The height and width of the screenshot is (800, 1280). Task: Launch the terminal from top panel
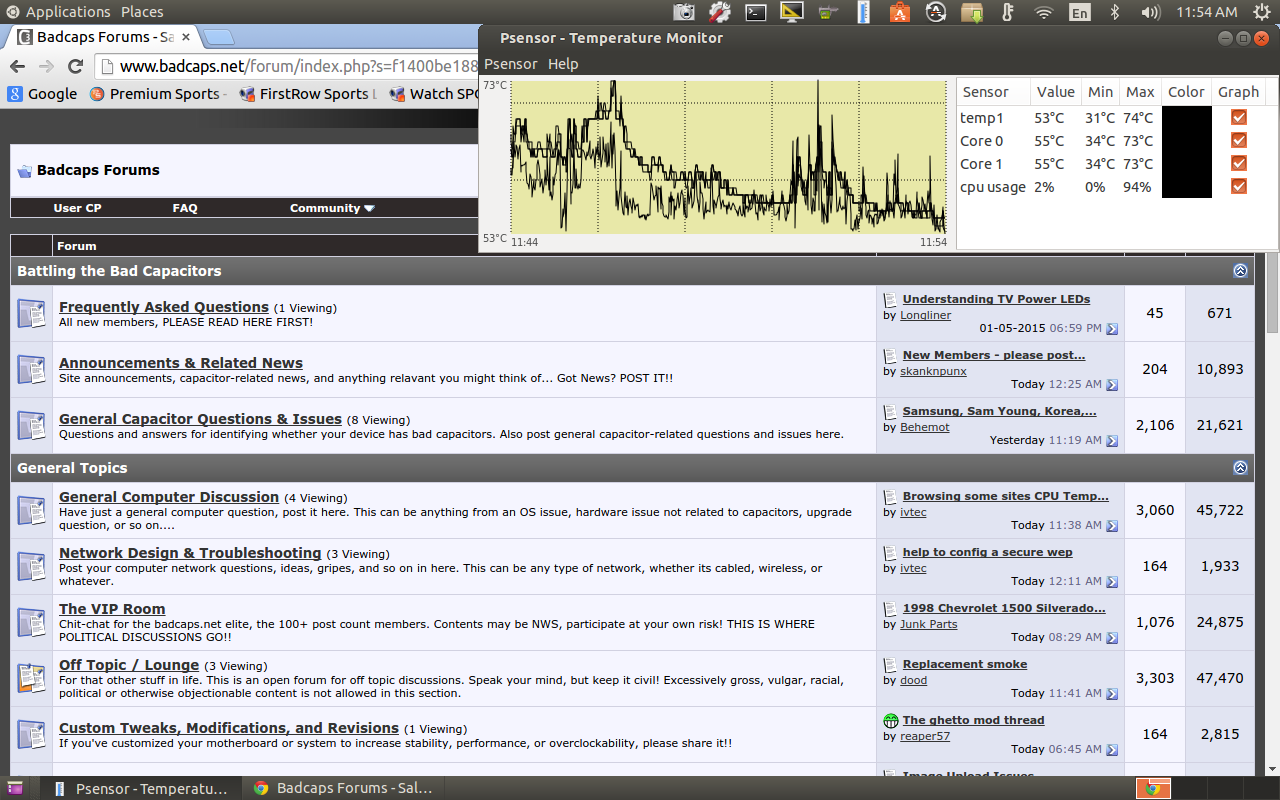tap(756, 12)
